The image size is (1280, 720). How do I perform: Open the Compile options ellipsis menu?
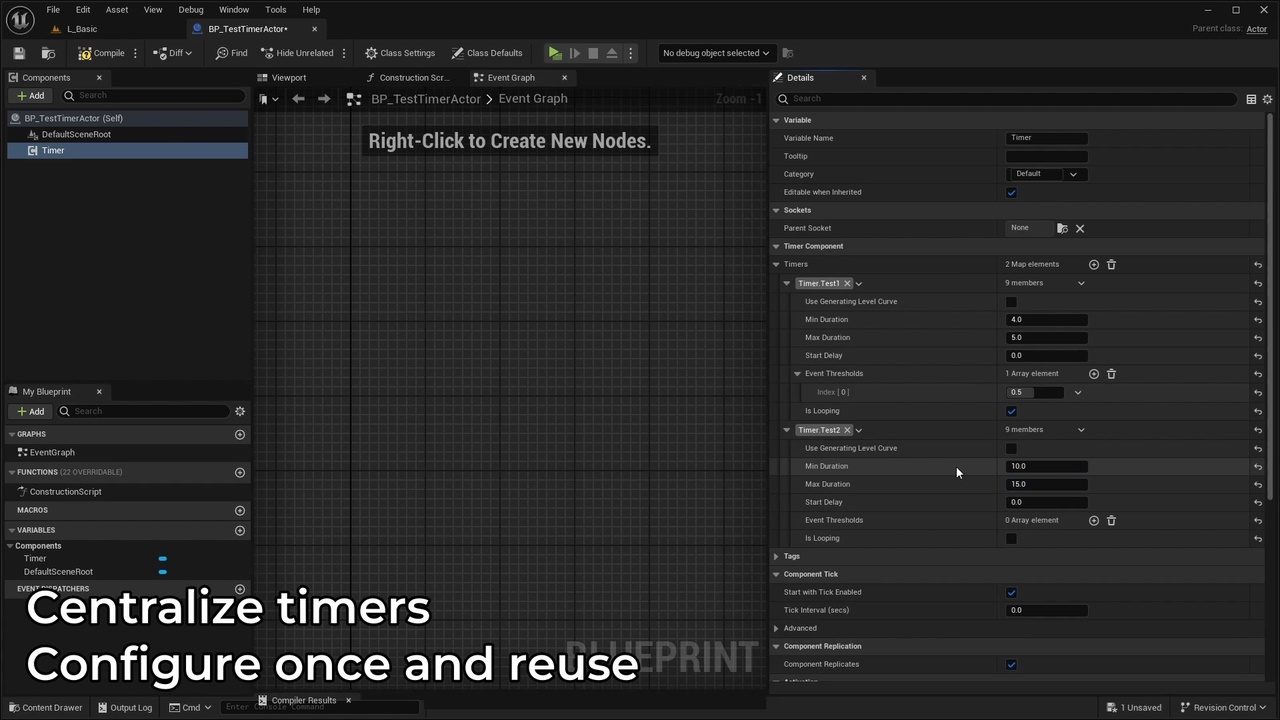tap(135, 53)
